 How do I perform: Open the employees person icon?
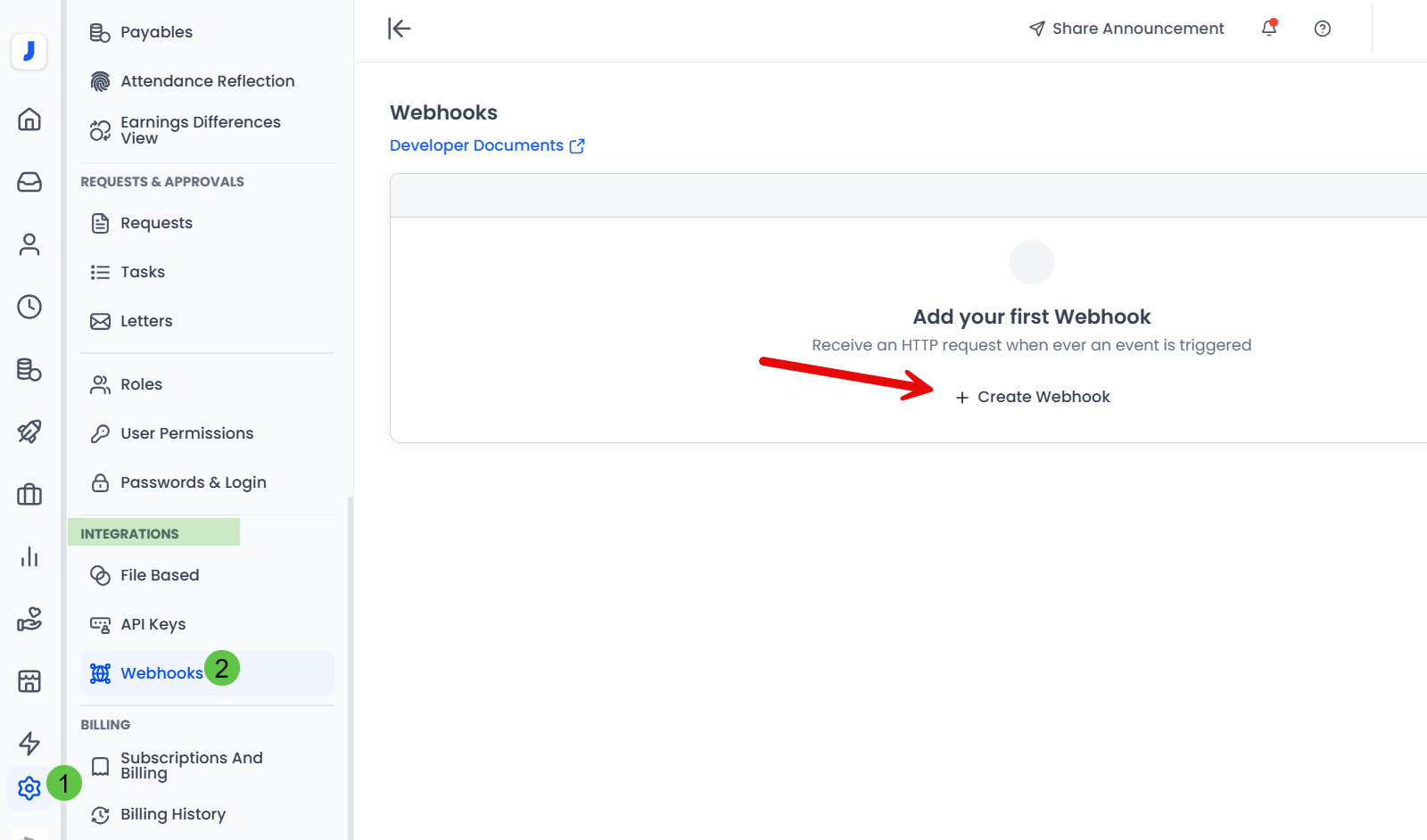pyautogui.click(x=29, y=244)
